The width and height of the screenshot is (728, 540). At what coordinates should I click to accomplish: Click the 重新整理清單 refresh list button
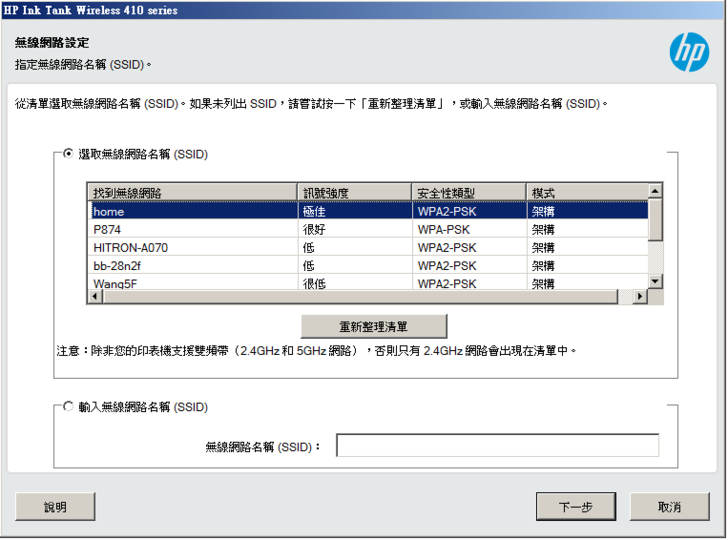coord(374,326)
